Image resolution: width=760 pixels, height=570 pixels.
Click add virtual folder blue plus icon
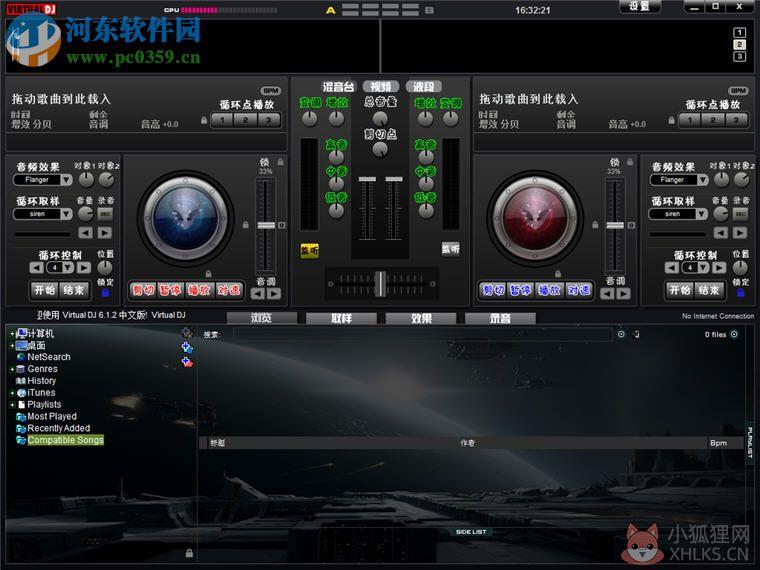187,348
